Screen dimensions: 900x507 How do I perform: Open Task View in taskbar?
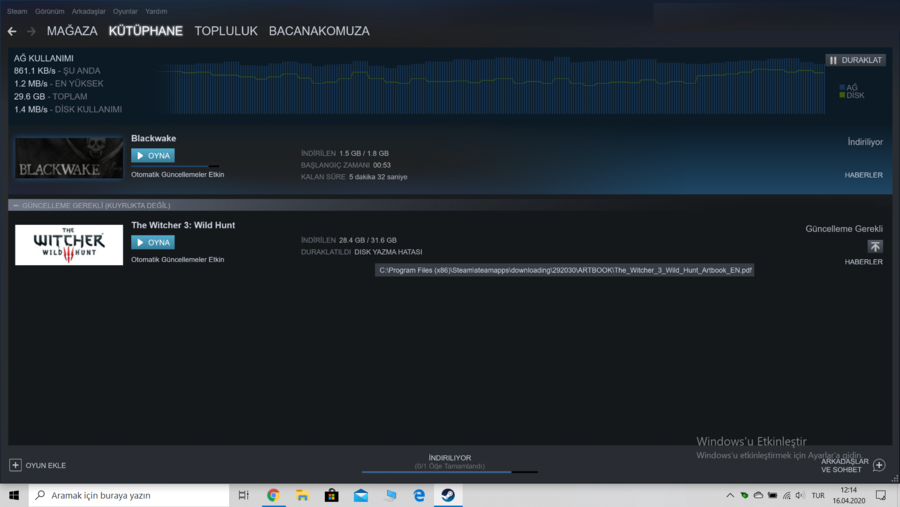(x=243, y=495)
